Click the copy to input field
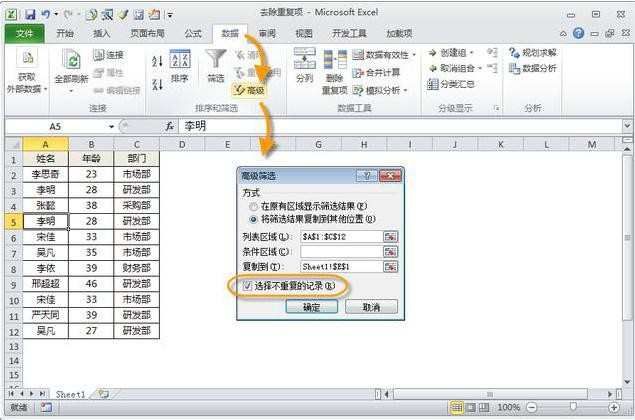Screen dimensions: 635x420 [341, 266]
